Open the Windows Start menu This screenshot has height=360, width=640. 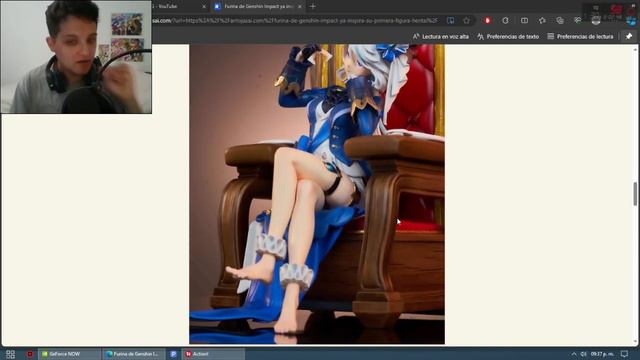[x=10, y=354]
